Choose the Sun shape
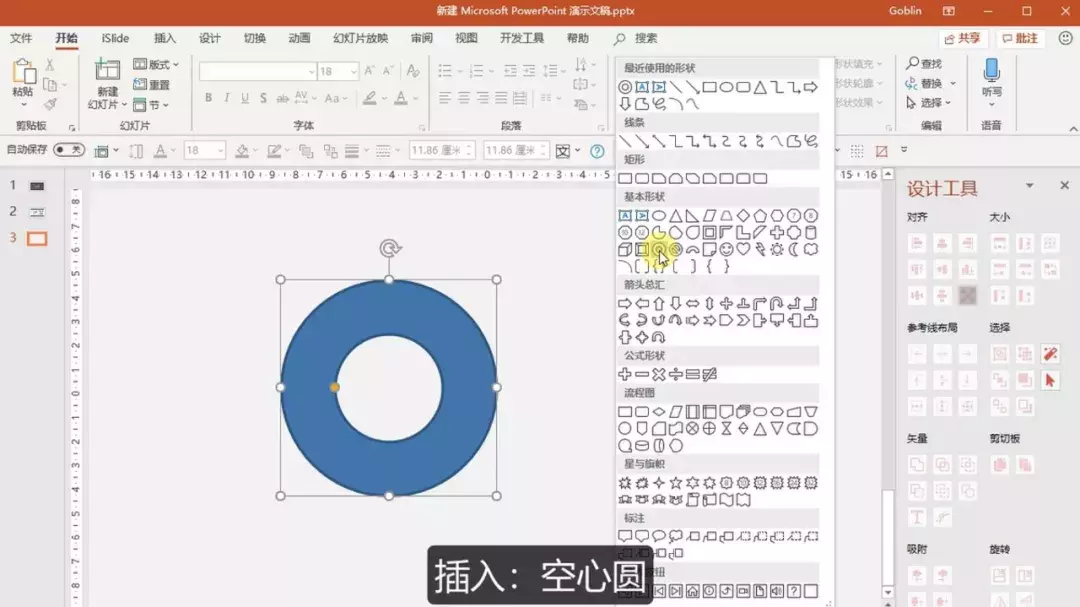 pyautogui.click(x=777, y=249)
